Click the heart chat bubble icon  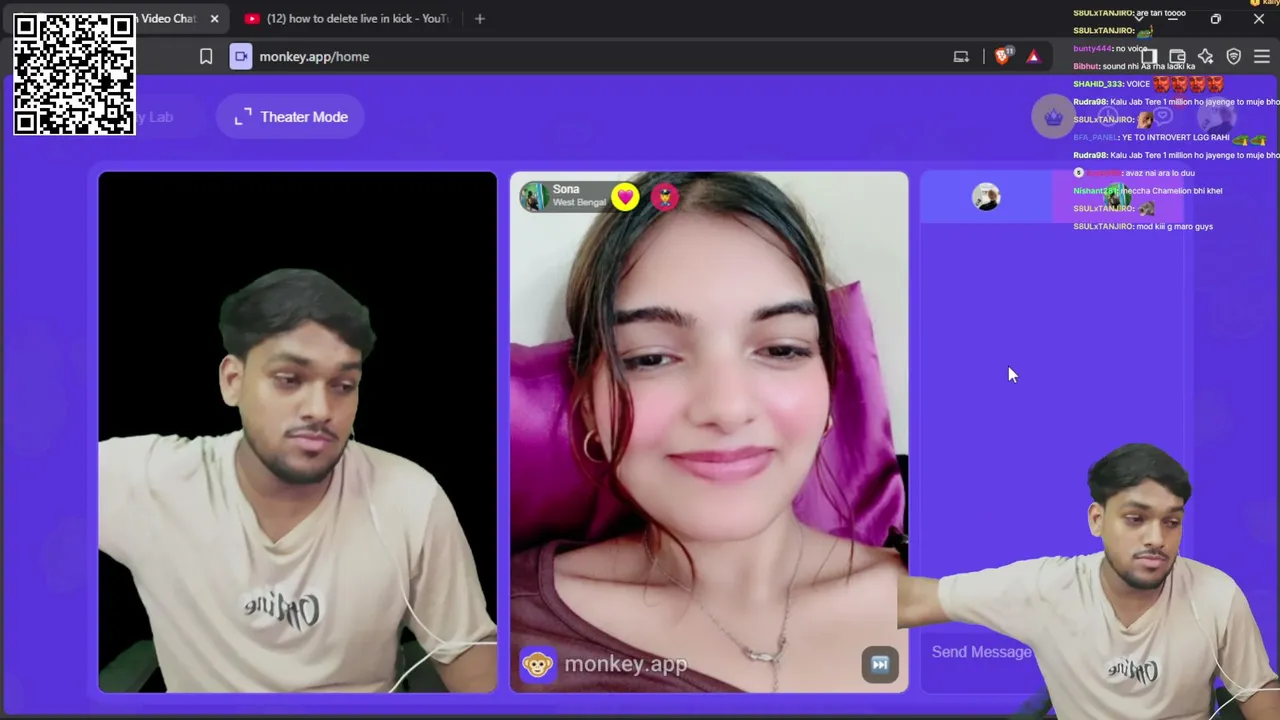pos(1163,117)
